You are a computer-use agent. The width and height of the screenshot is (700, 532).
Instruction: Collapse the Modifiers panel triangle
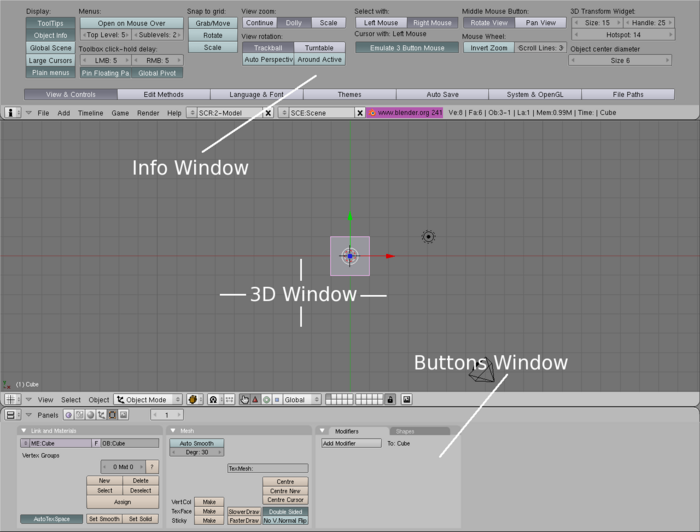coord(322,431)
